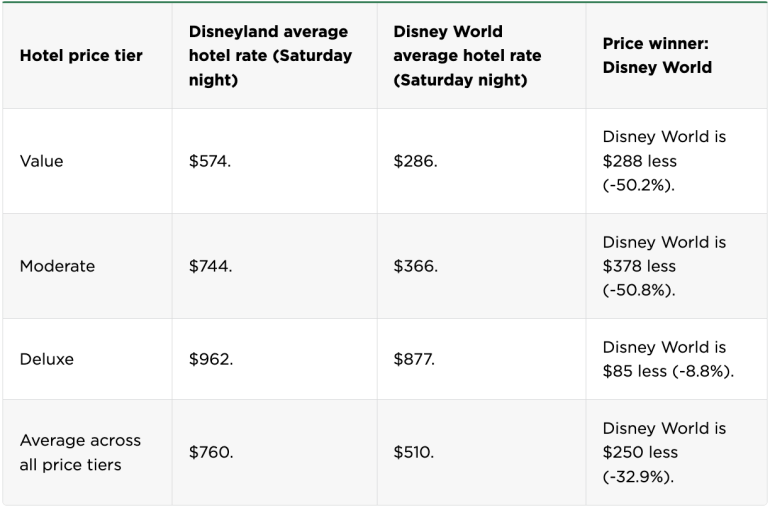
Task: Select the "Price winner: Disney World" header
Action: (657, 56)
